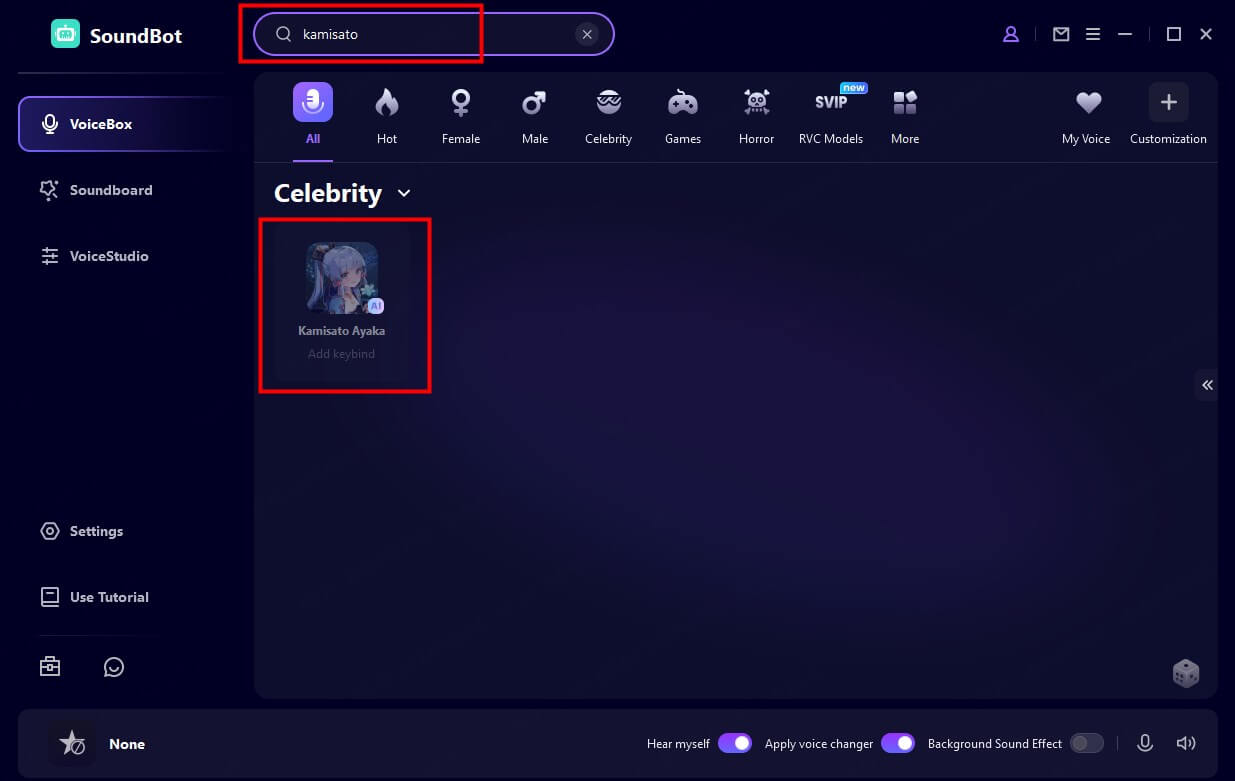The image size is (1235, 781).
Task: Switch to the Soundboard tab
Action: (110, 190)
